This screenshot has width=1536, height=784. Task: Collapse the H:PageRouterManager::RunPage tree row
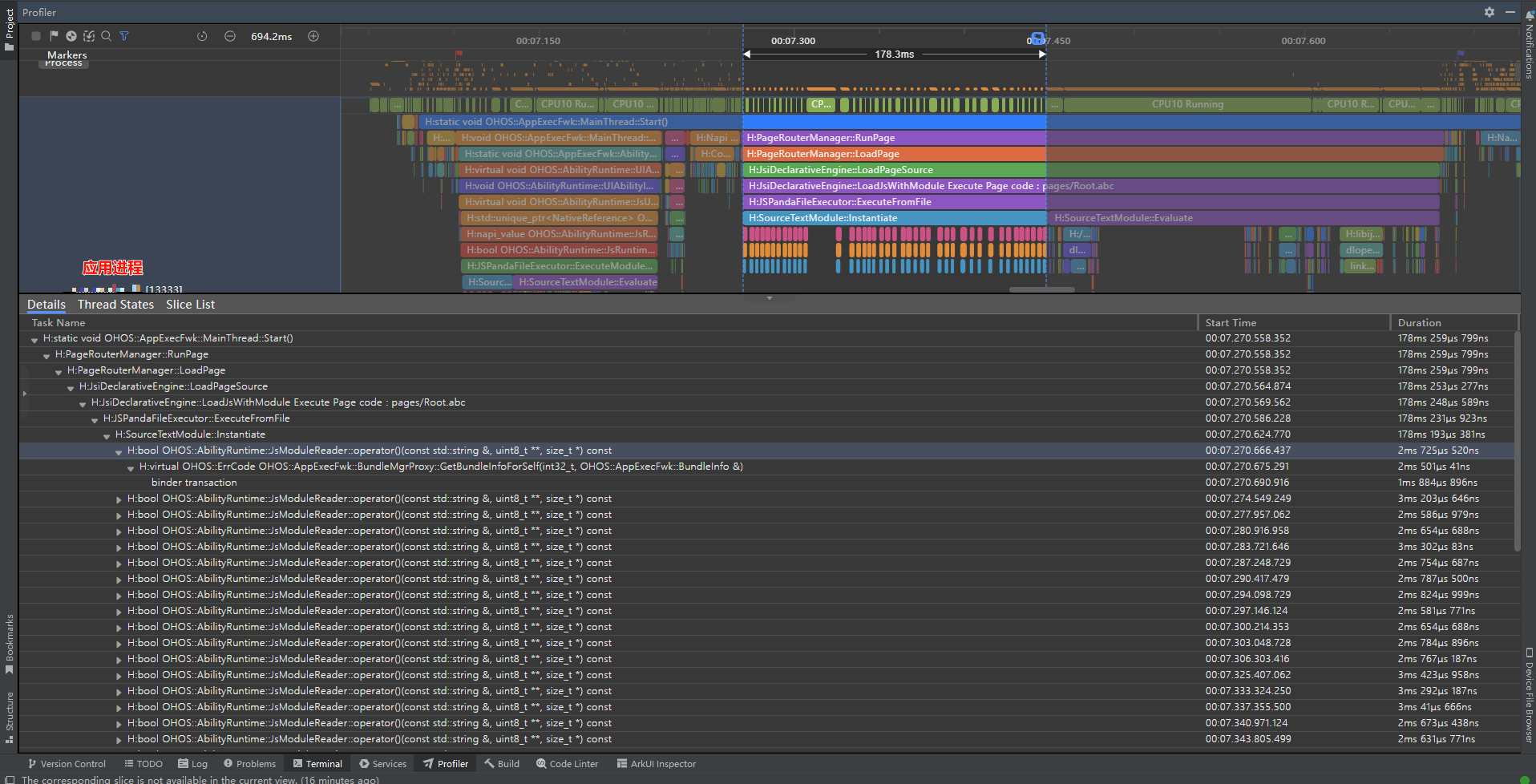(x=46, y=356)
